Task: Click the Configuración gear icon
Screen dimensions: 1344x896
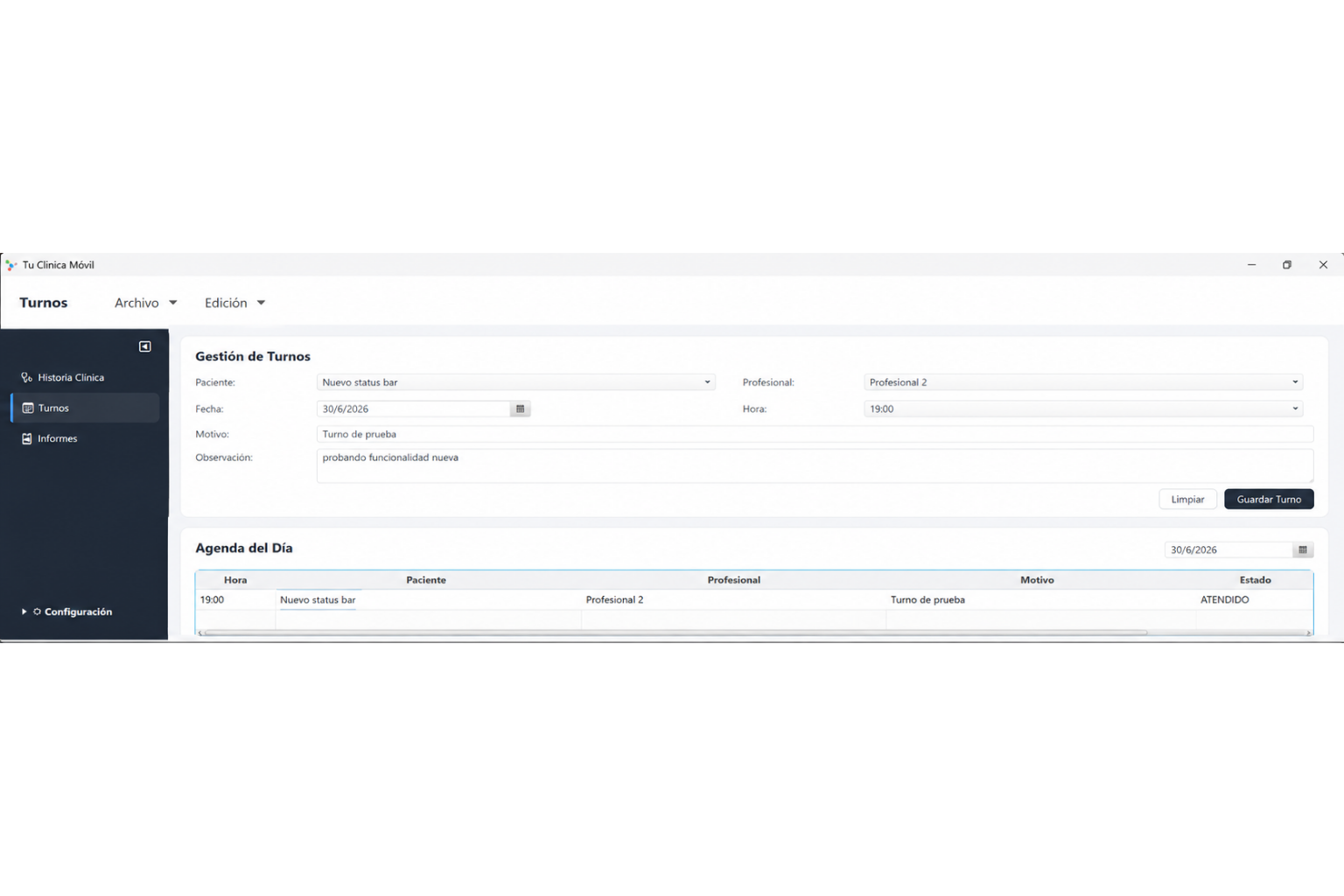Action: (x=37, y=612)
